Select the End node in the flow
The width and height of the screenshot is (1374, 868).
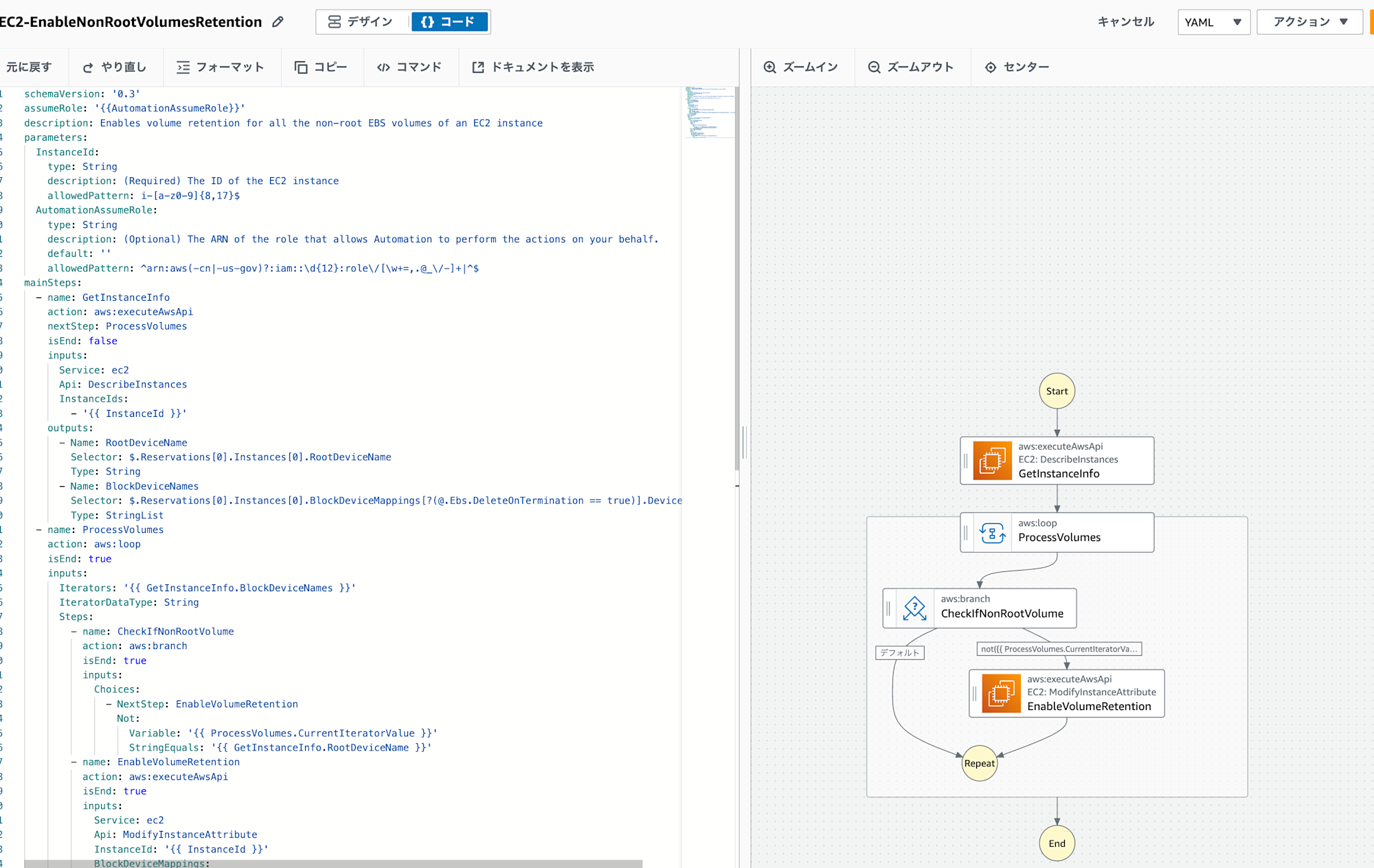[1057, 843]
